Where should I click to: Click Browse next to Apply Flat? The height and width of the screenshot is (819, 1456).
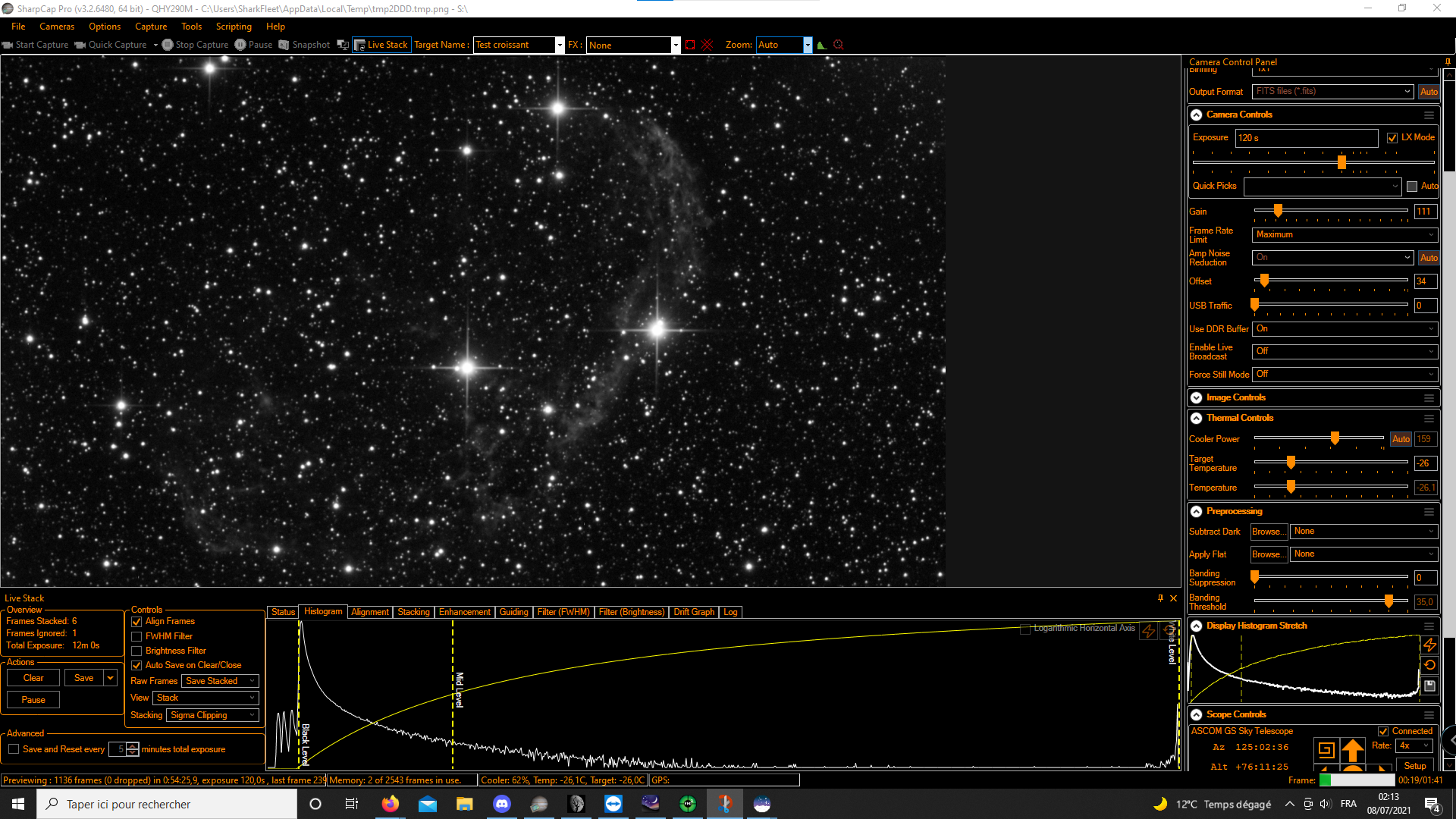(1269, 554)
